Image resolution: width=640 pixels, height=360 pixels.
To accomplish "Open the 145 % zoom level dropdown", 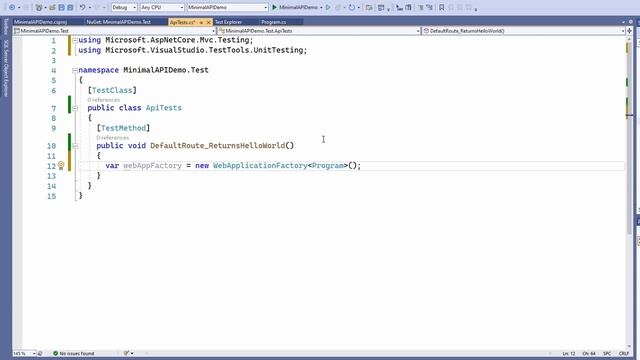I will (24, 353).
